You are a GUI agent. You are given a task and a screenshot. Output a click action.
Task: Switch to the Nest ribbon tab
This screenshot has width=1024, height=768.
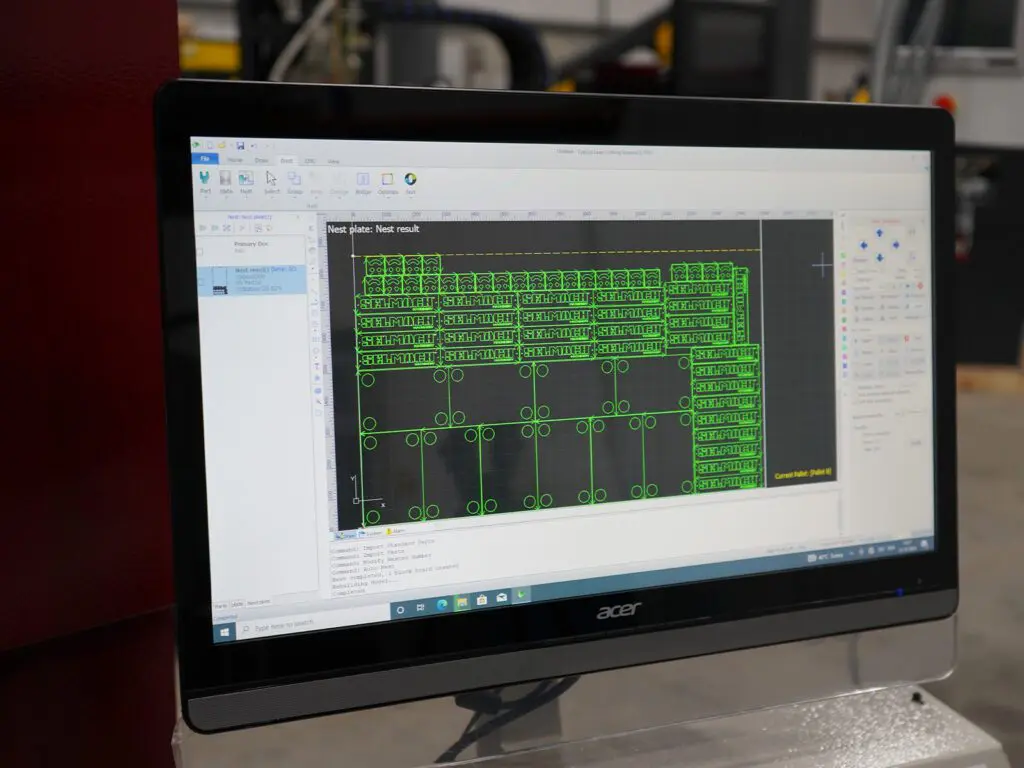pyautogui.click(x=286, y=161)
